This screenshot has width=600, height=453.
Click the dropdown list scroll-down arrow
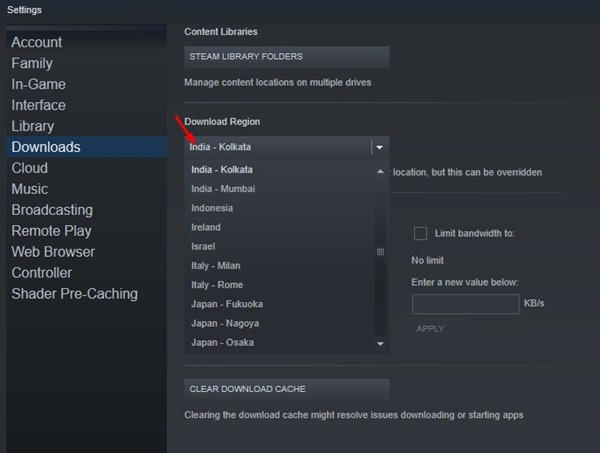380,343
